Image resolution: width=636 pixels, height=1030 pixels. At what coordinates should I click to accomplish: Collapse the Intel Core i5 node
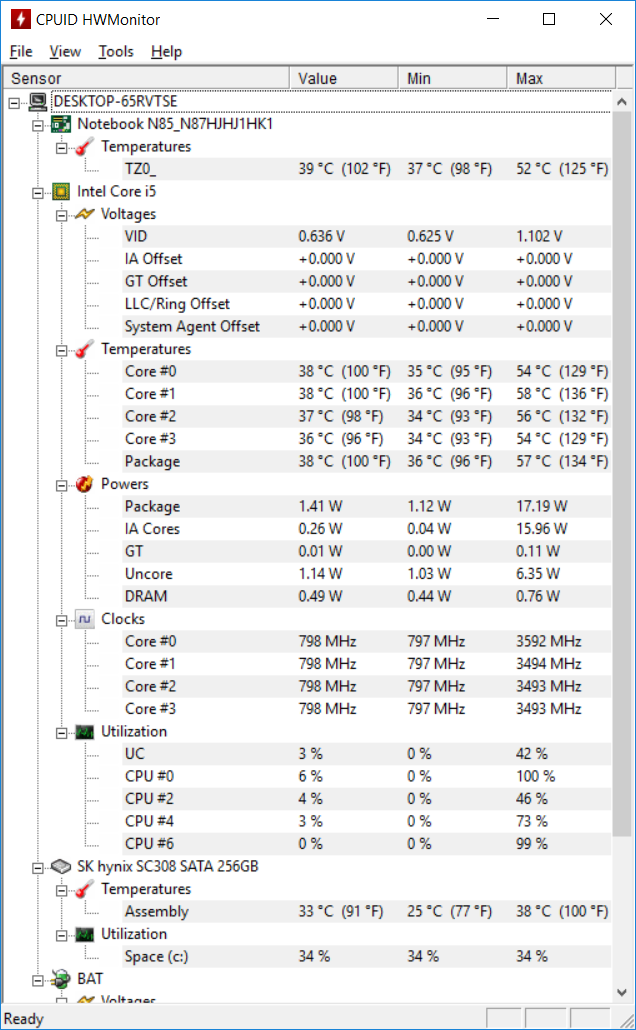38,192
